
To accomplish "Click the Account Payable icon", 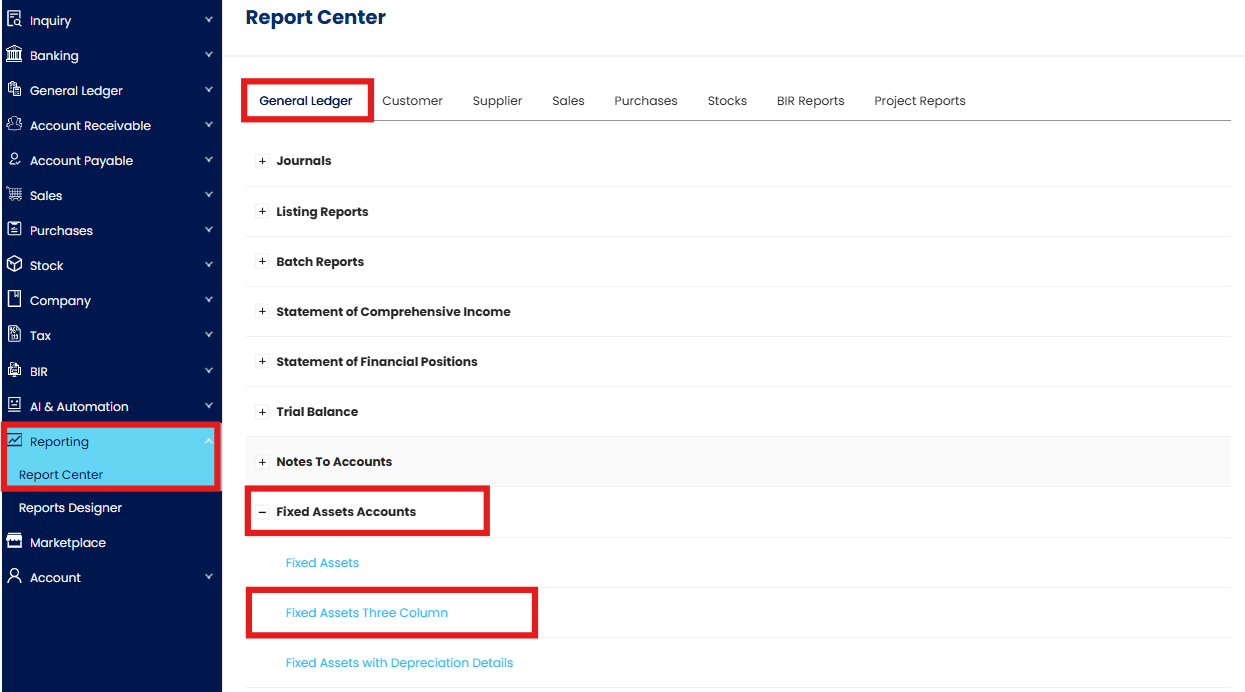I will click(14, 159).
